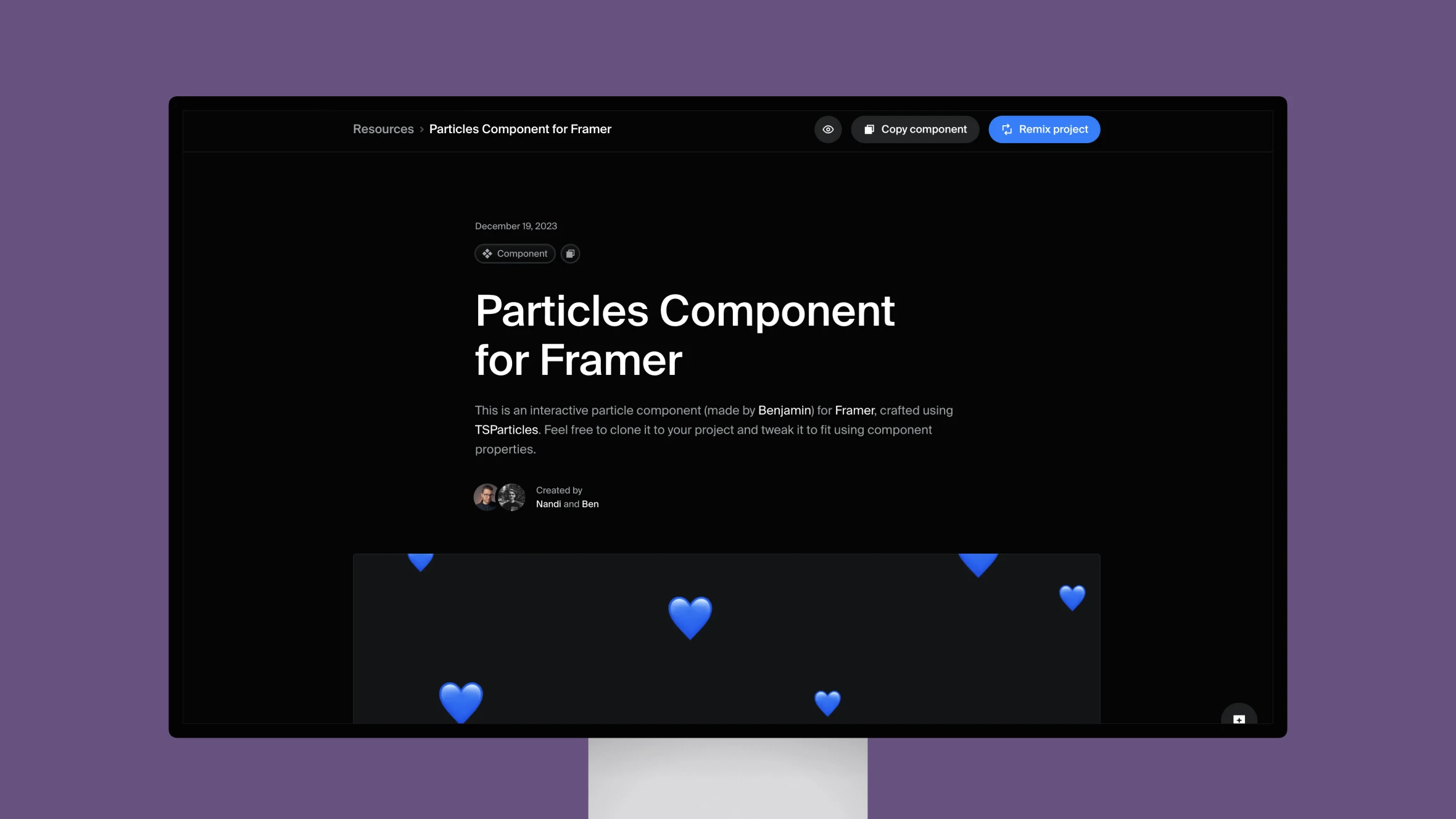Click the Resources breadcrumb link
The image size is (1456, 819).
[x=383, y=129]
